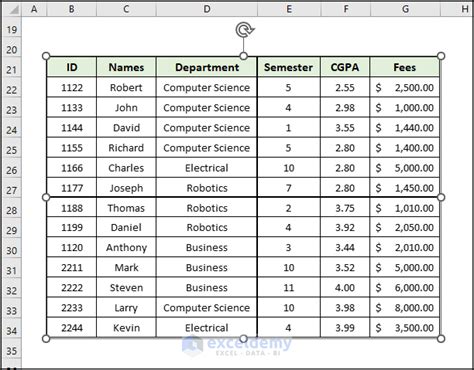Click the Semester value 11
This screenshot has height=370, width=474.
pyautogui.click(x=289, y=288)
